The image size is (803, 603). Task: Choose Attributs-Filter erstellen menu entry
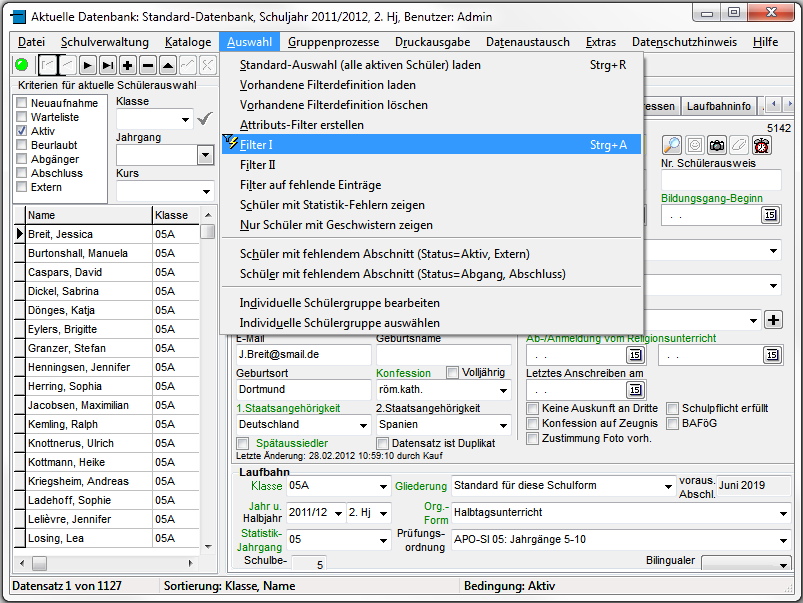tap(302, 125)
